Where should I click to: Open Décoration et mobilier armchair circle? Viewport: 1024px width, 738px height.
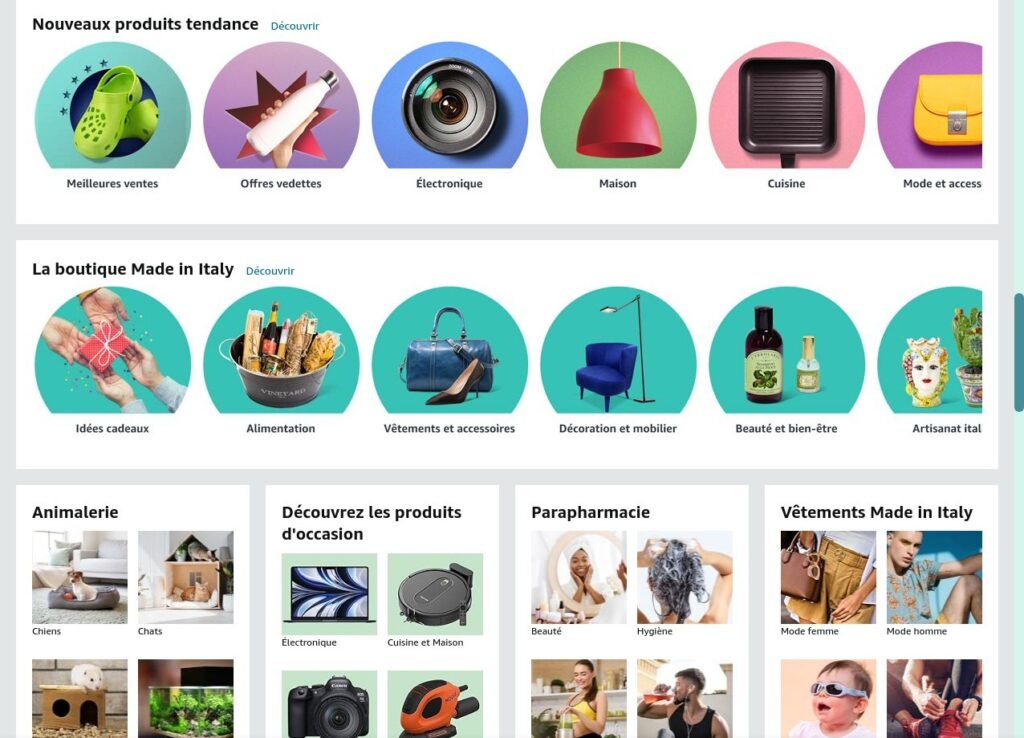click(x=618, y=350)
